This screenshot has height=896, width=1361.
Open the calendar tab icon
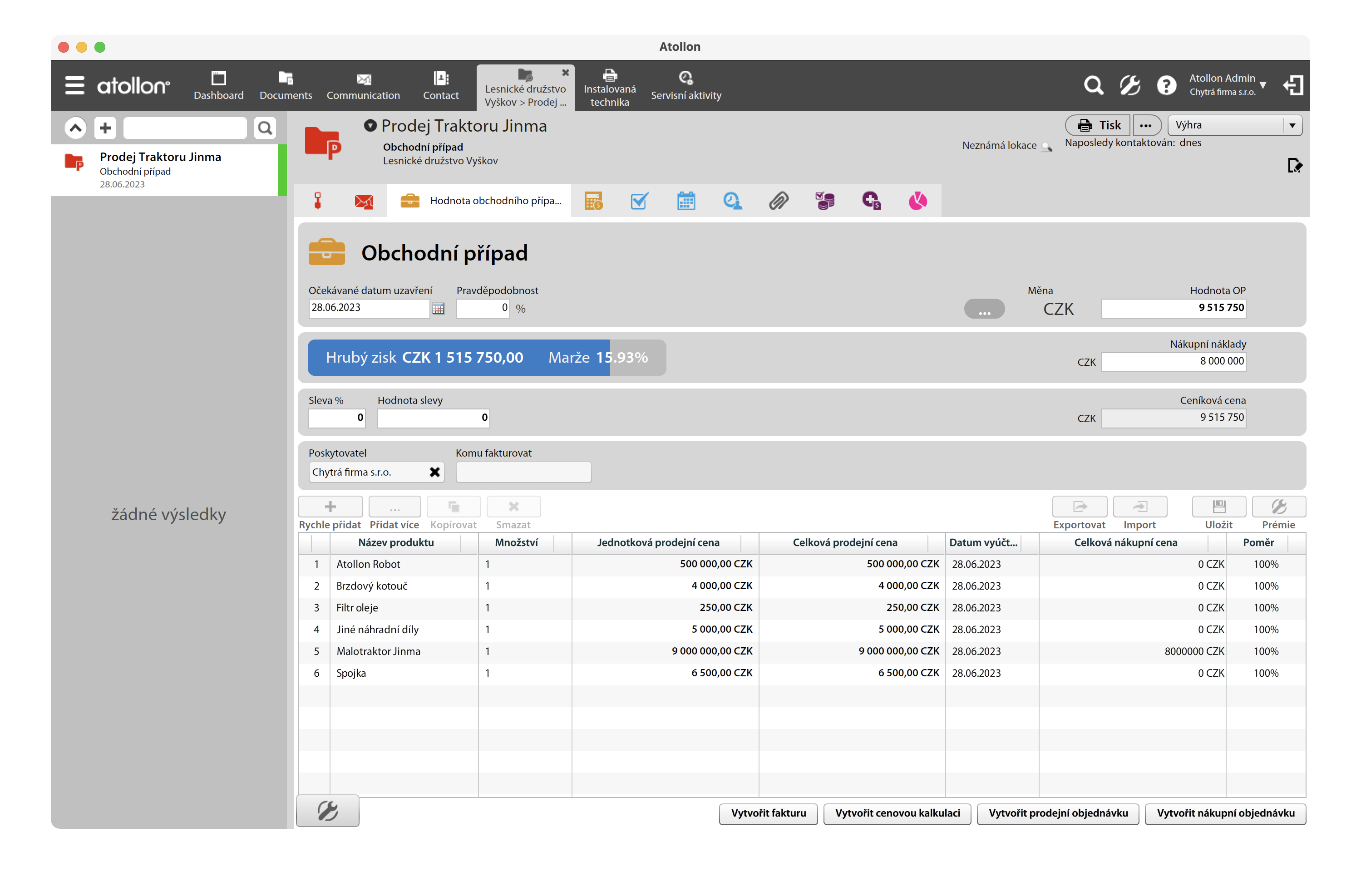click(x=685, y=201)
